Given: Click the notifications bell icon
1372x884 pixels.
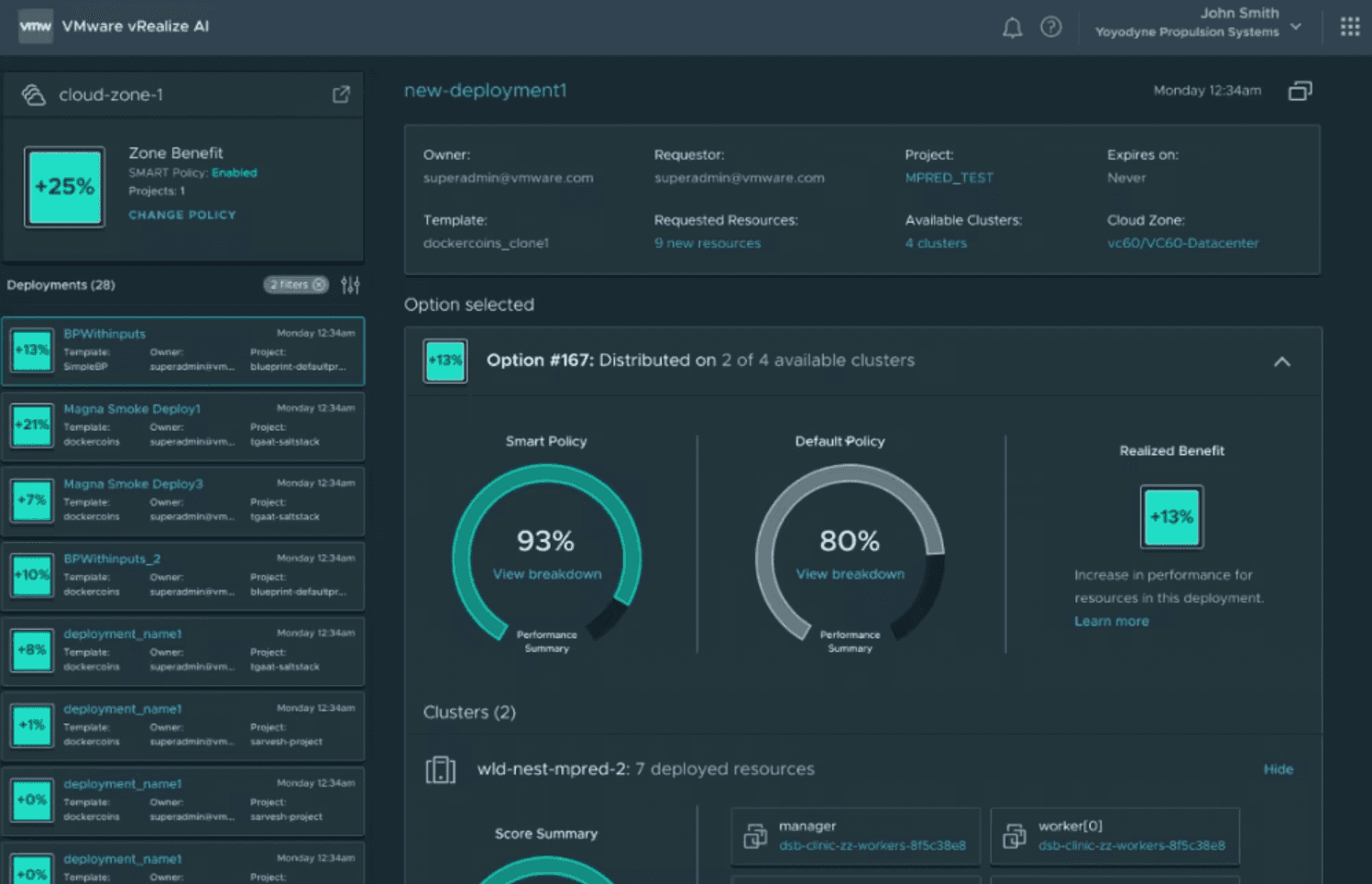Looking at the screenshot, I should [x=1012, y=28].
